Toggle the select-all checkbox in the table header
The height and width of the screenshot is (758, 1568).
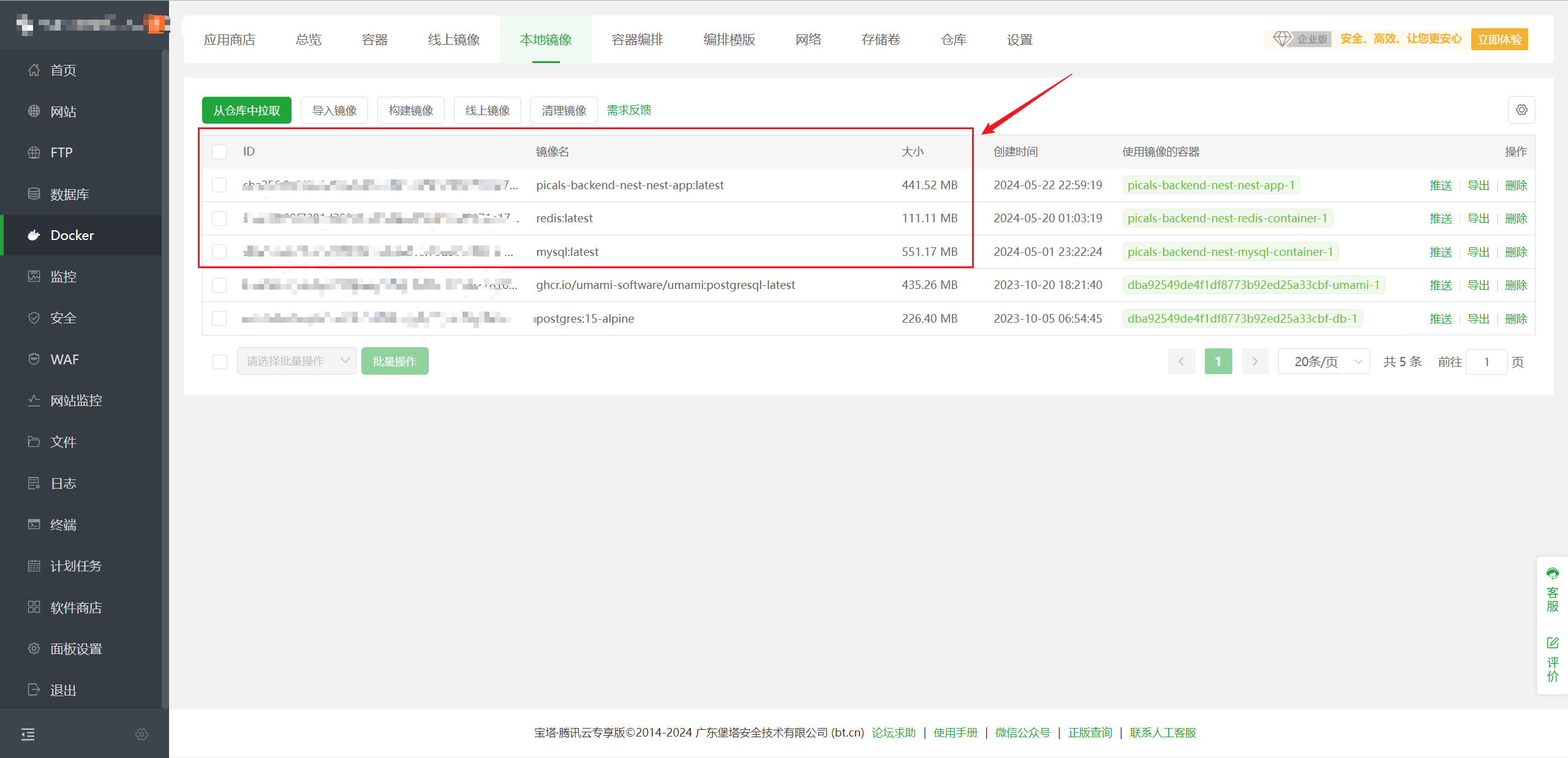tap(219, 151)
